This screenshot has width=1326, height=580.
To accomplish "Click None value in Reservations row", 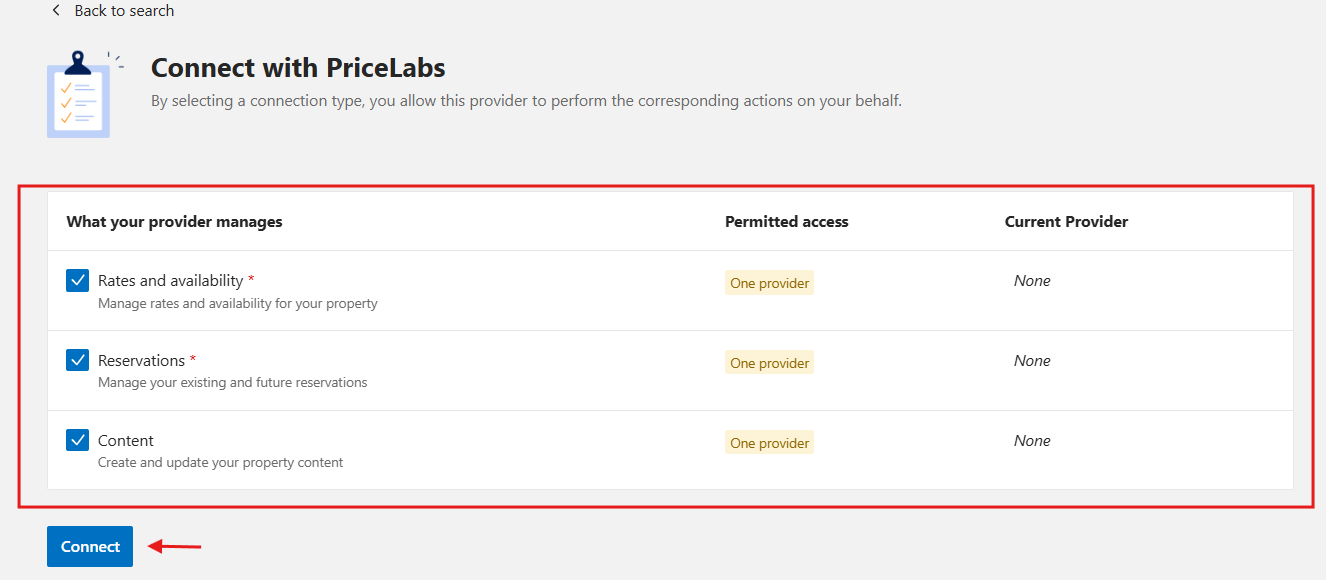I will 1032,361.
